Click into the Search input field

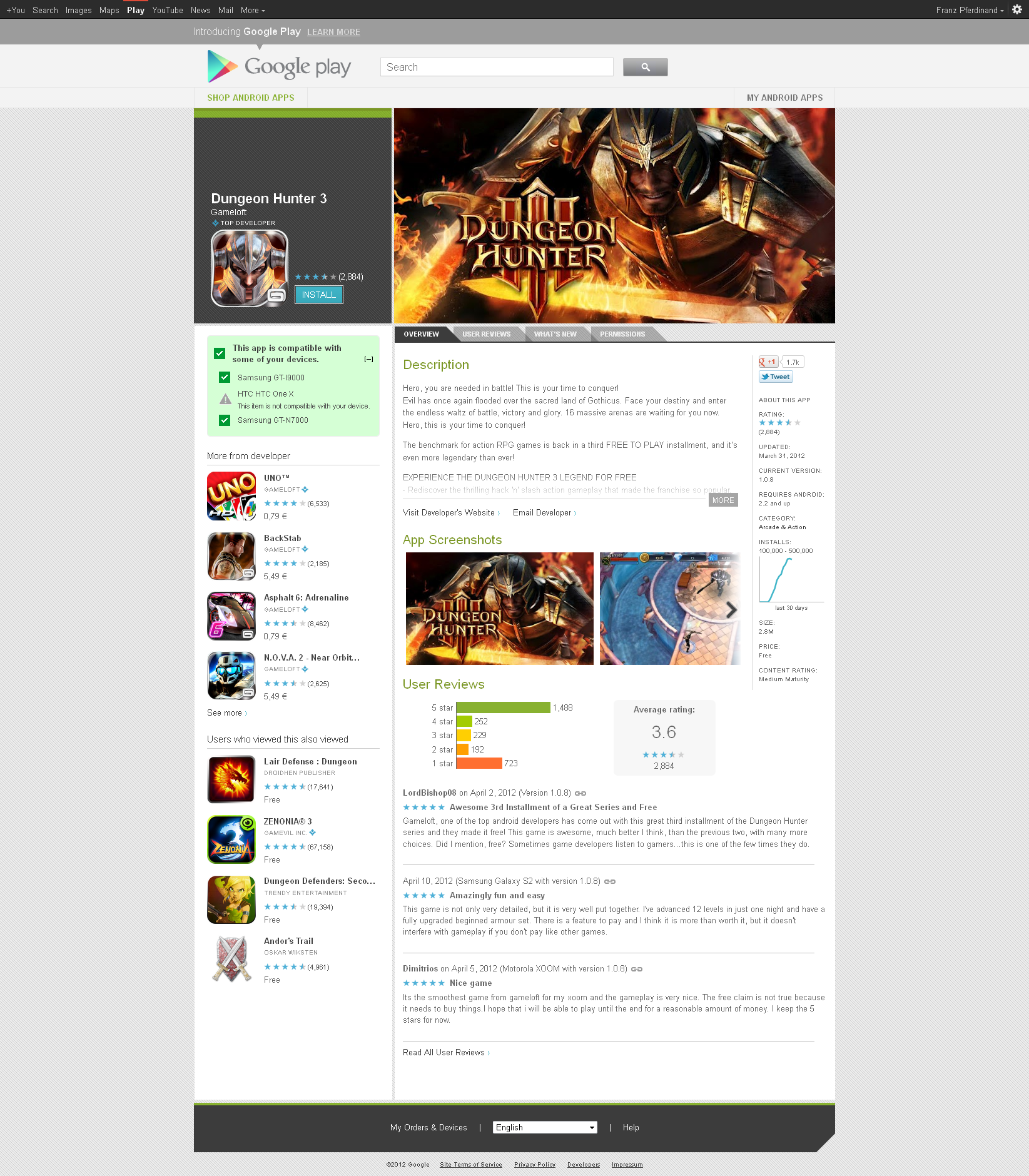pyautogui.click(x=497, y=67)
